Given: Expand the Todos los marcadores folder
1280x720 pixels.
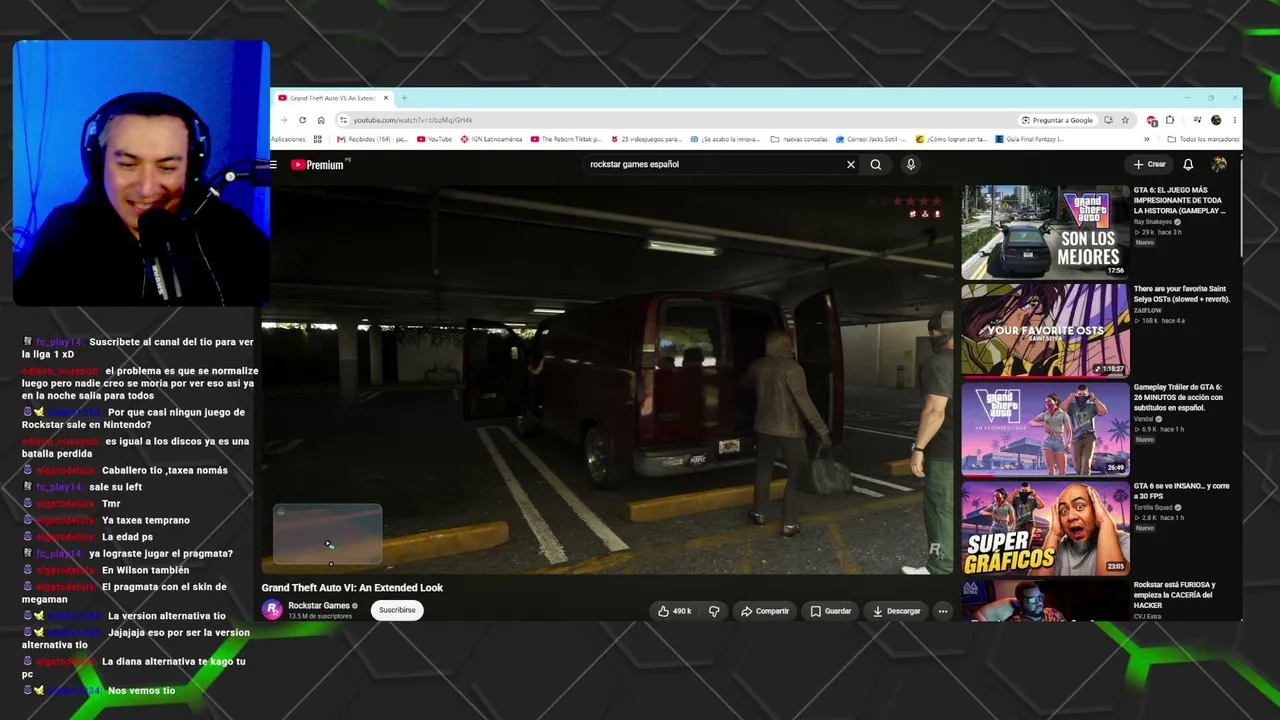Looking at the screenshot, I should pos(1203,139).
